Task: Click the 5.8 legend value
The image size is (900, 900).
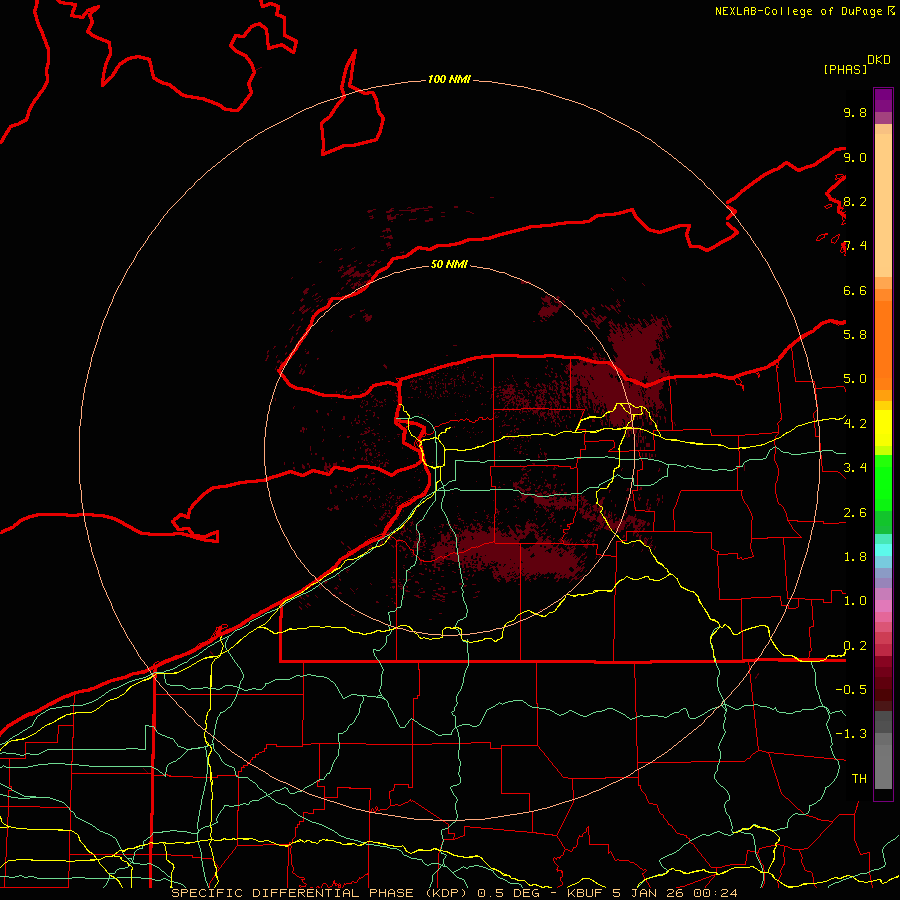Action: click(855, 334)
